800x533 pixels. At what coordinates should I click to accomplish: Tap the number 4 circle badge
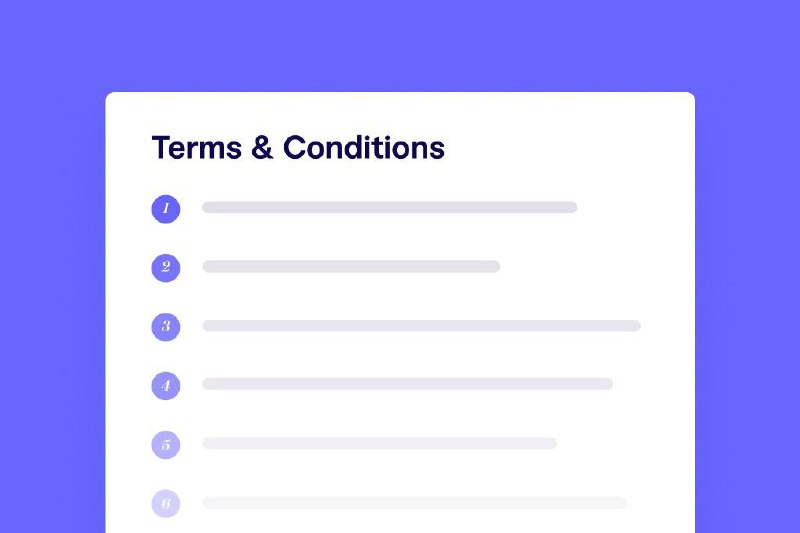tap(166, 386)
